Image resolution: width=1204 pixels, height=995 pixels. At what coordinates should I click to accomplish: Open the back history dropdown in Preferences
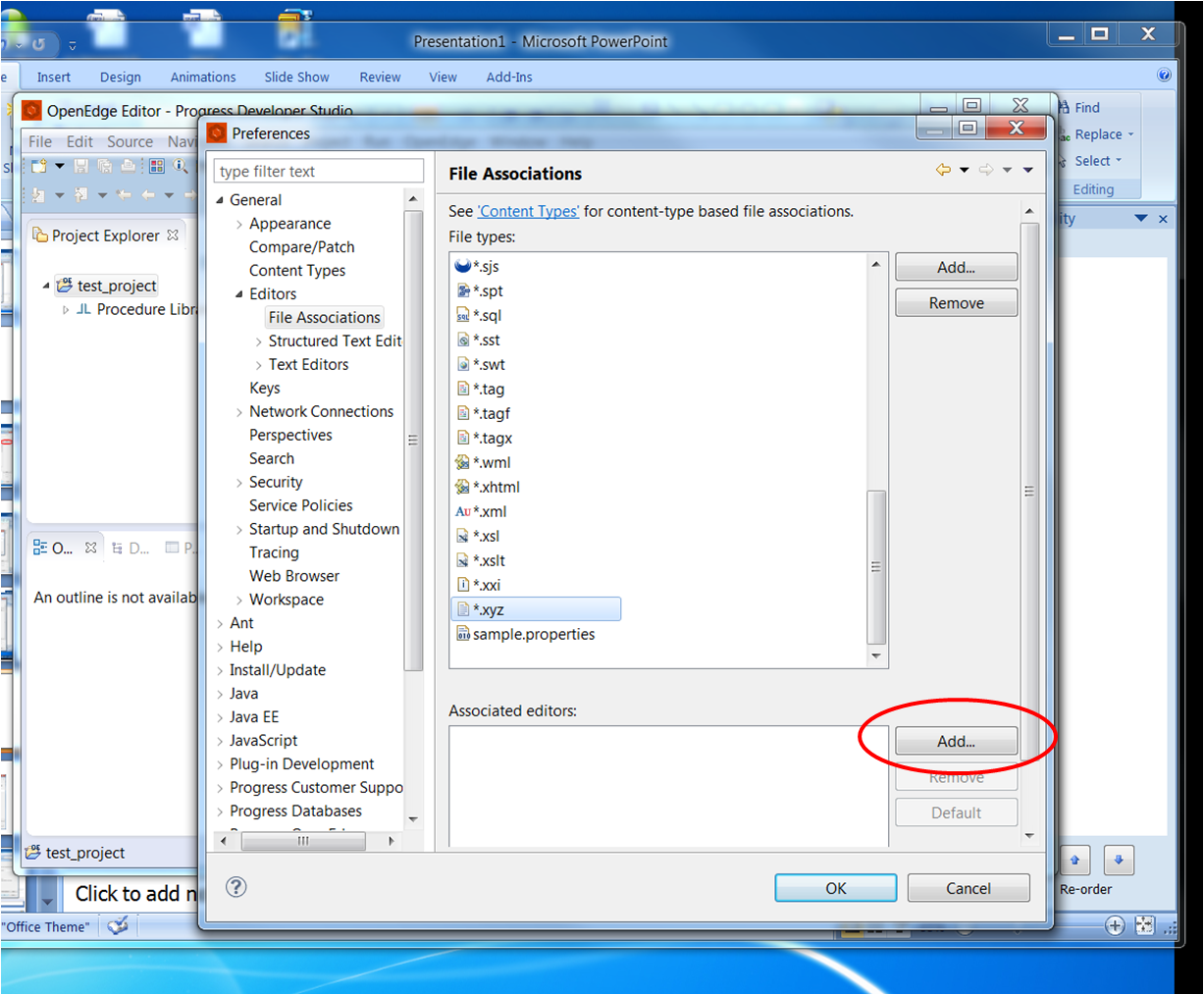pyautogui.click(x=964, y=170)
